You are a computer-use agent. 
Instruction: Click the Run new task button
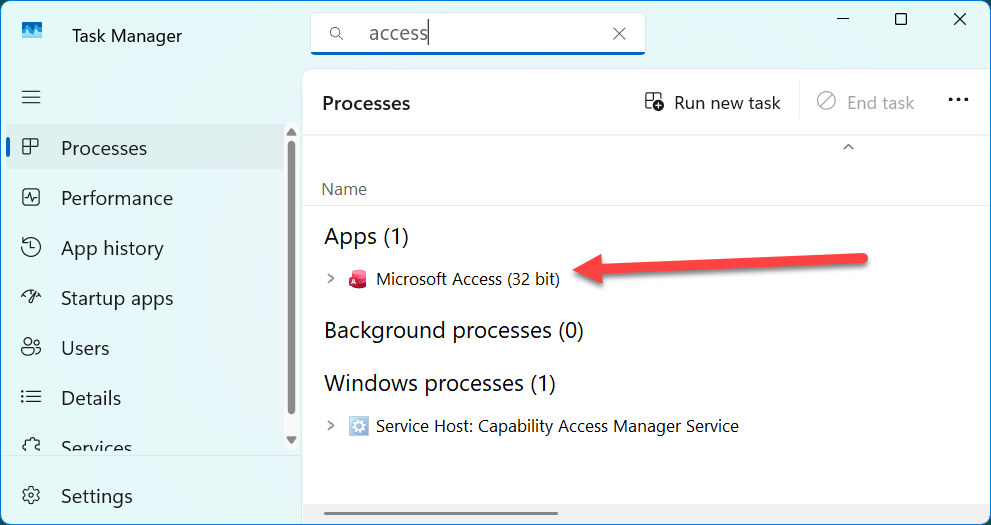tap(712, 102)
